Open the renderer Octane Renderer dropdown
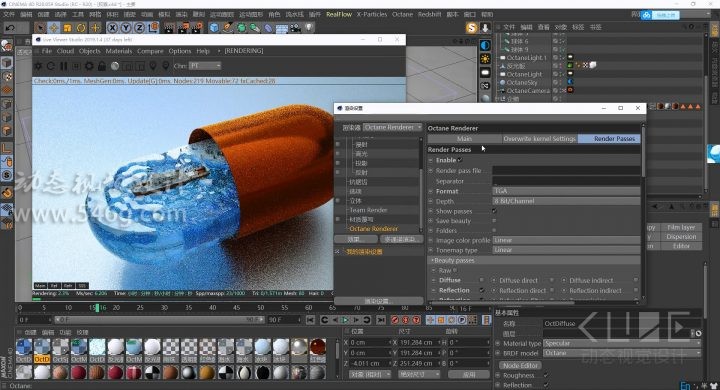The height and width of the screenshot is (390, 720). (x=392, y=127)
